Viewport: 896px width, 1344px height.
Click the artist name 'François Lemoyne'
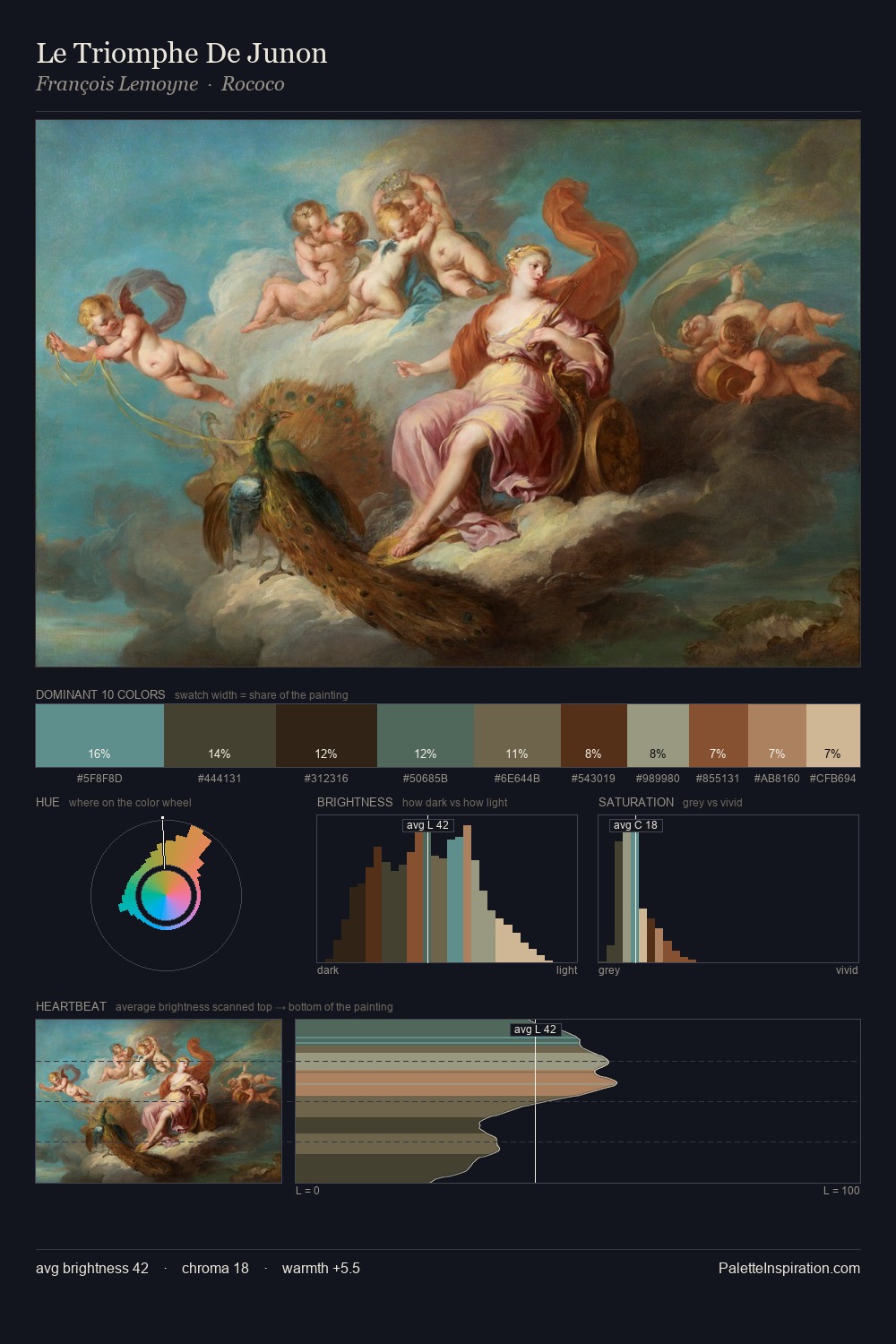pos(116,84)
